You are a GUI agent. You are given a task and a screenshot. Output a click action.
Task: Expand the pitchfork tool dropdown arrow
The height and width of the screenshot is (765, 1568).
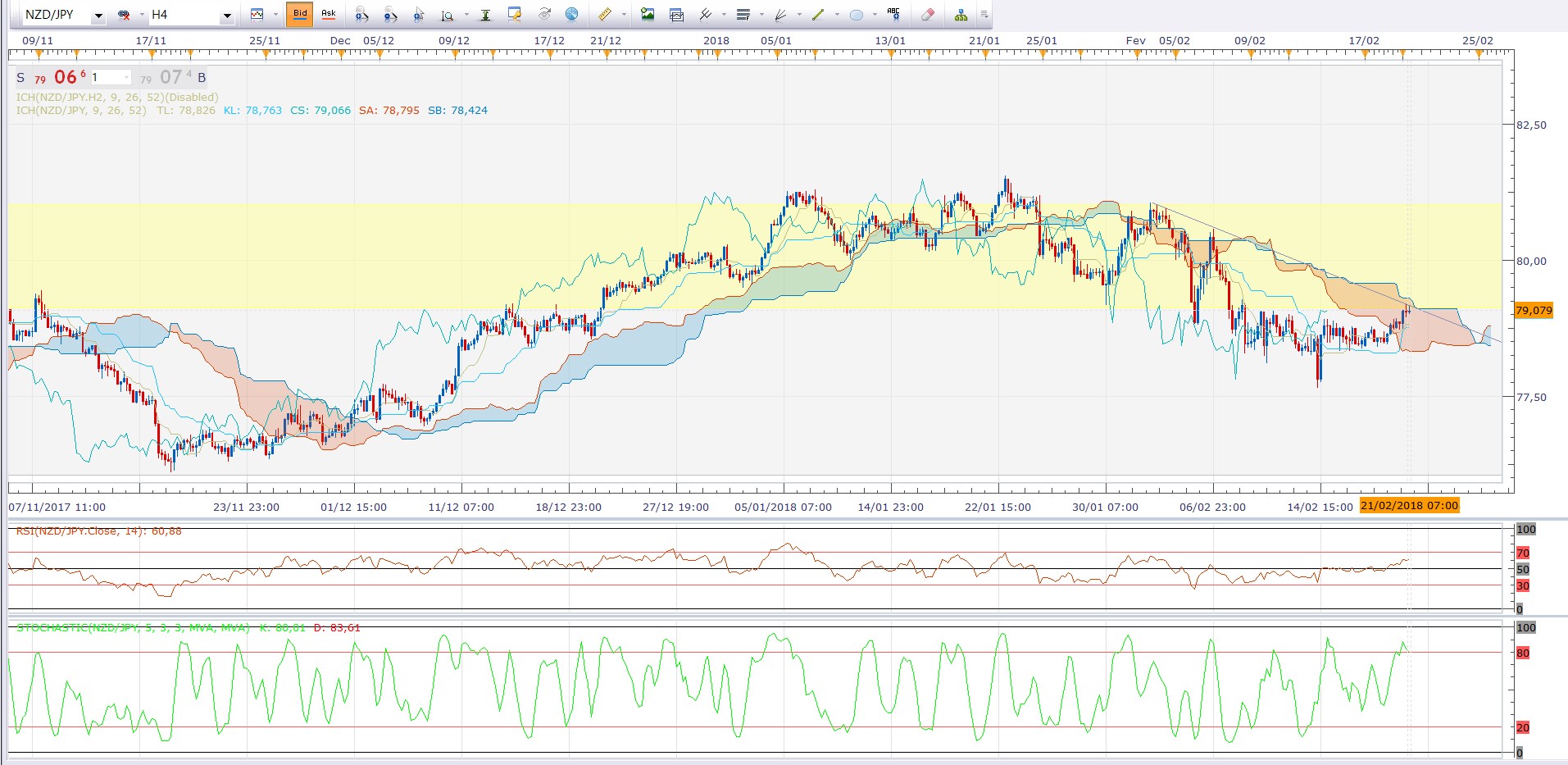coord(723,15)
